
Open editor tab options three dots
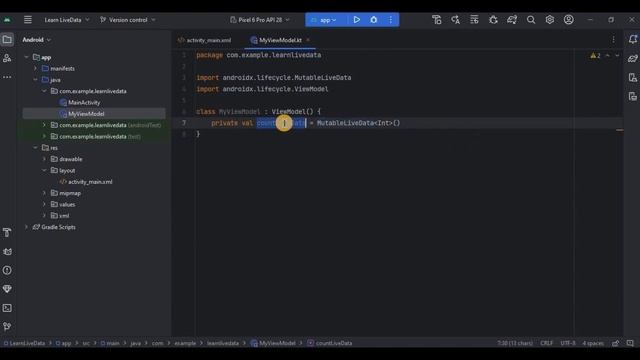pyautogui.click(x=613, y=40)
